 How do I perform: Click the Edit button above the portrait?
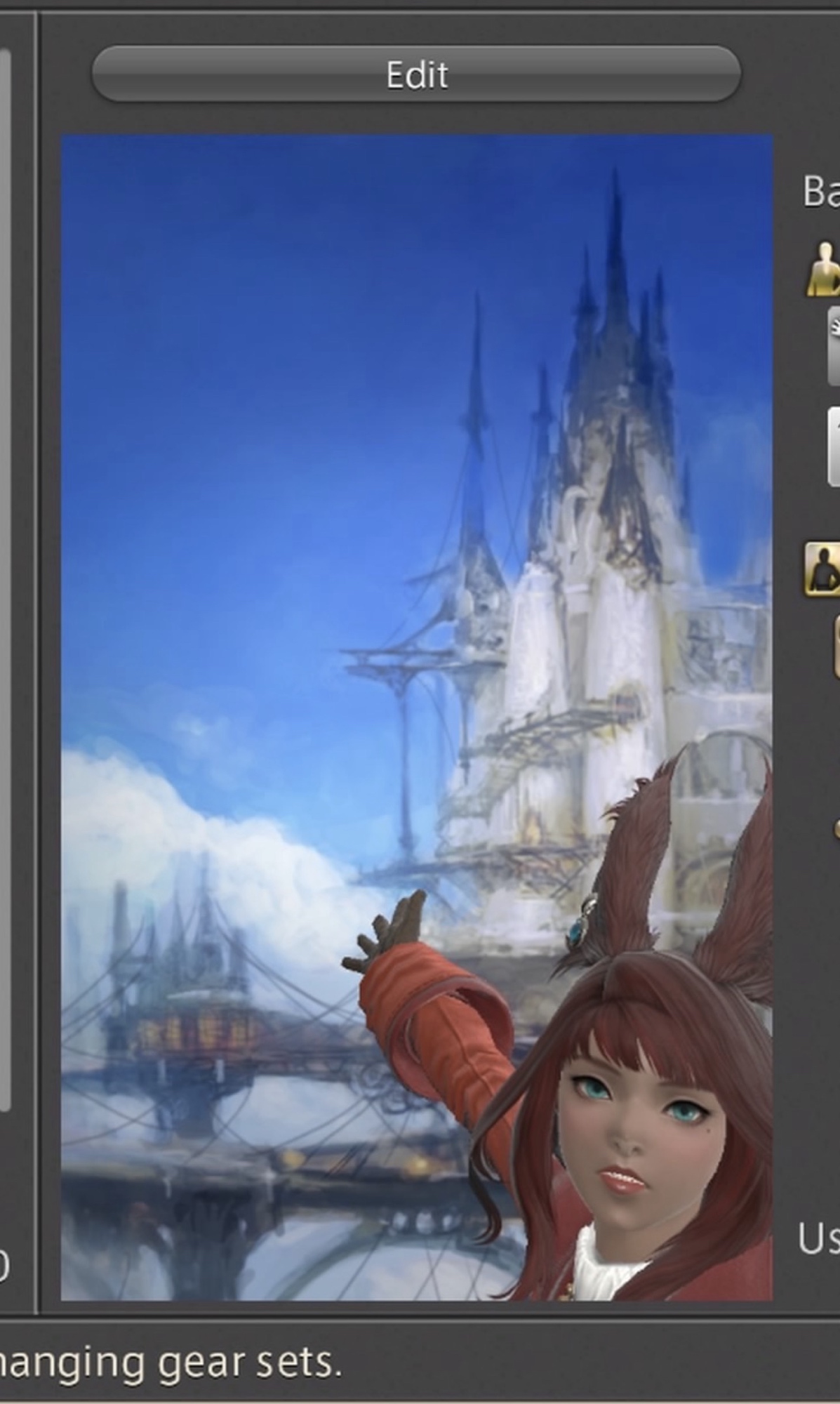[416, 74]
